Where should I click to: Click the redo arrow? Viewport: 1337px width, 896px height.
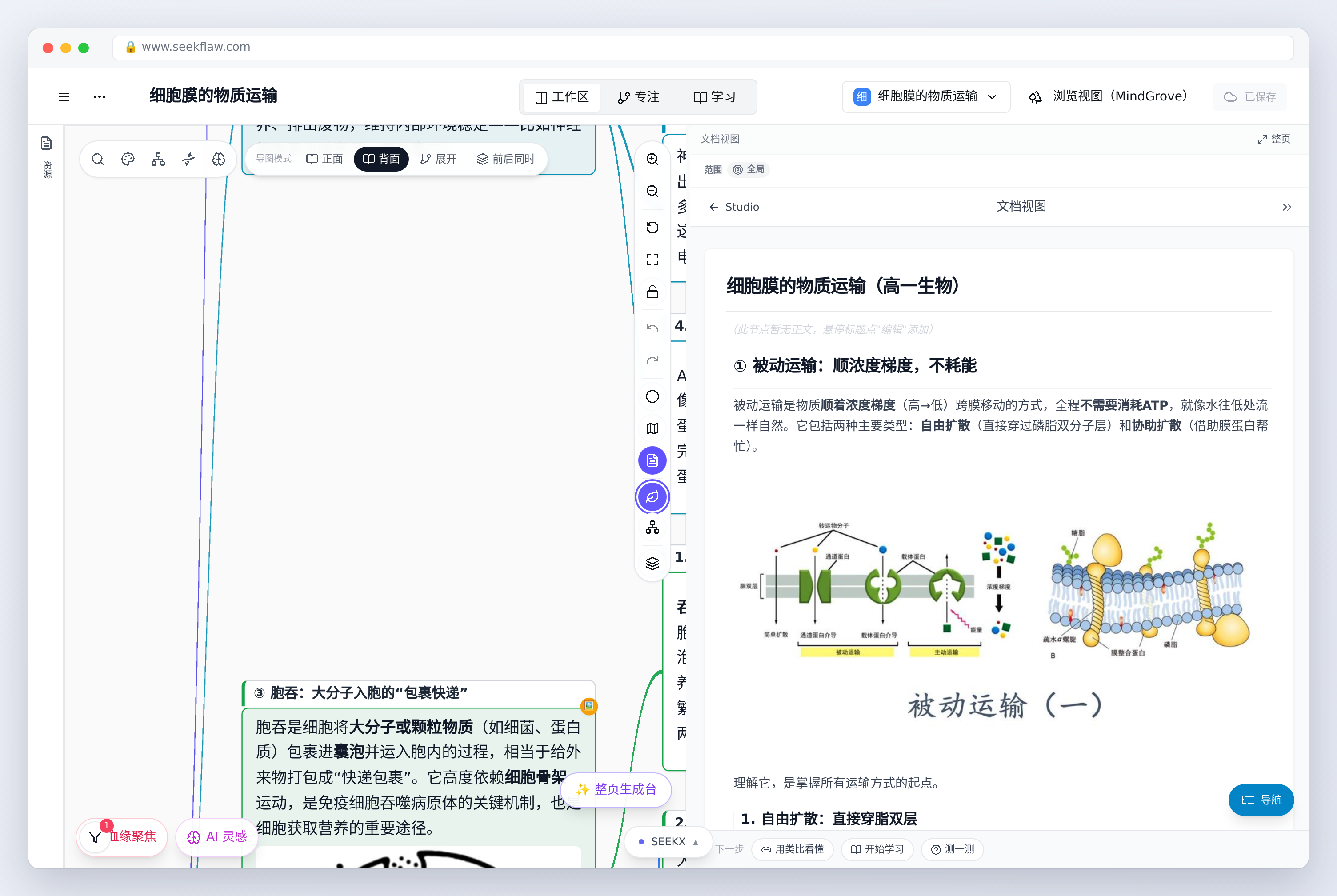point(652,360)
